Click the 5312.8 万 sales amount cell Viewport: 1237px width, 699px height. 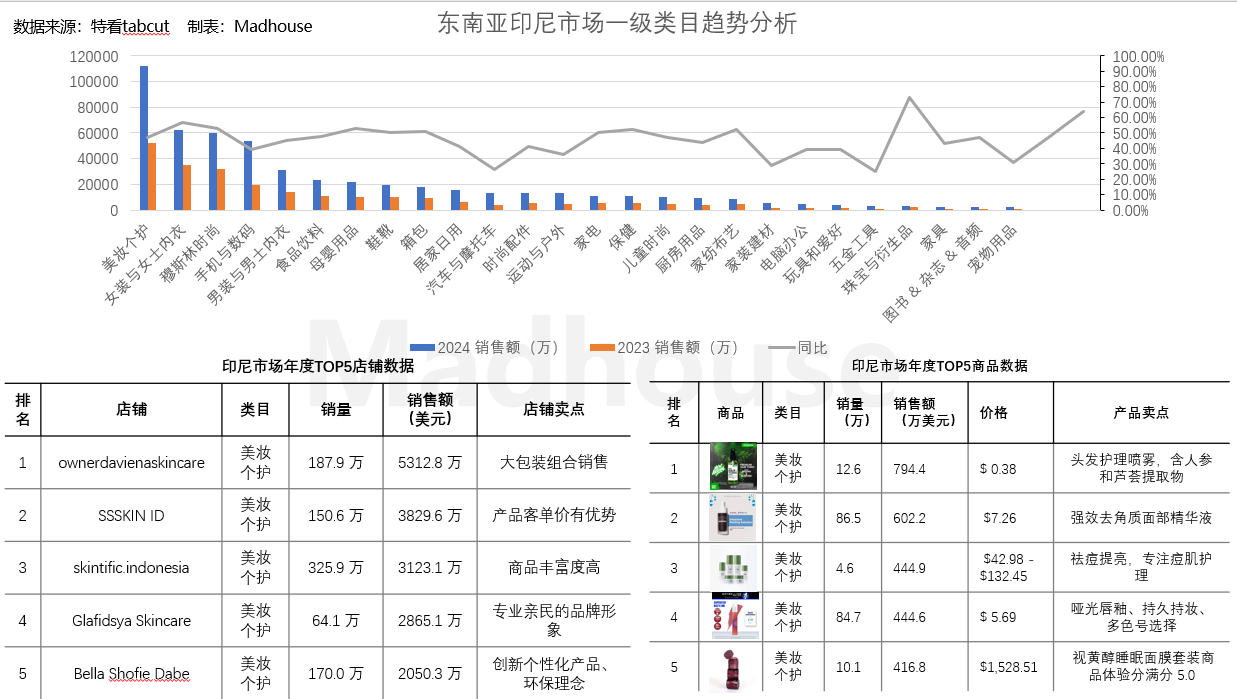[x=429, y=463]
